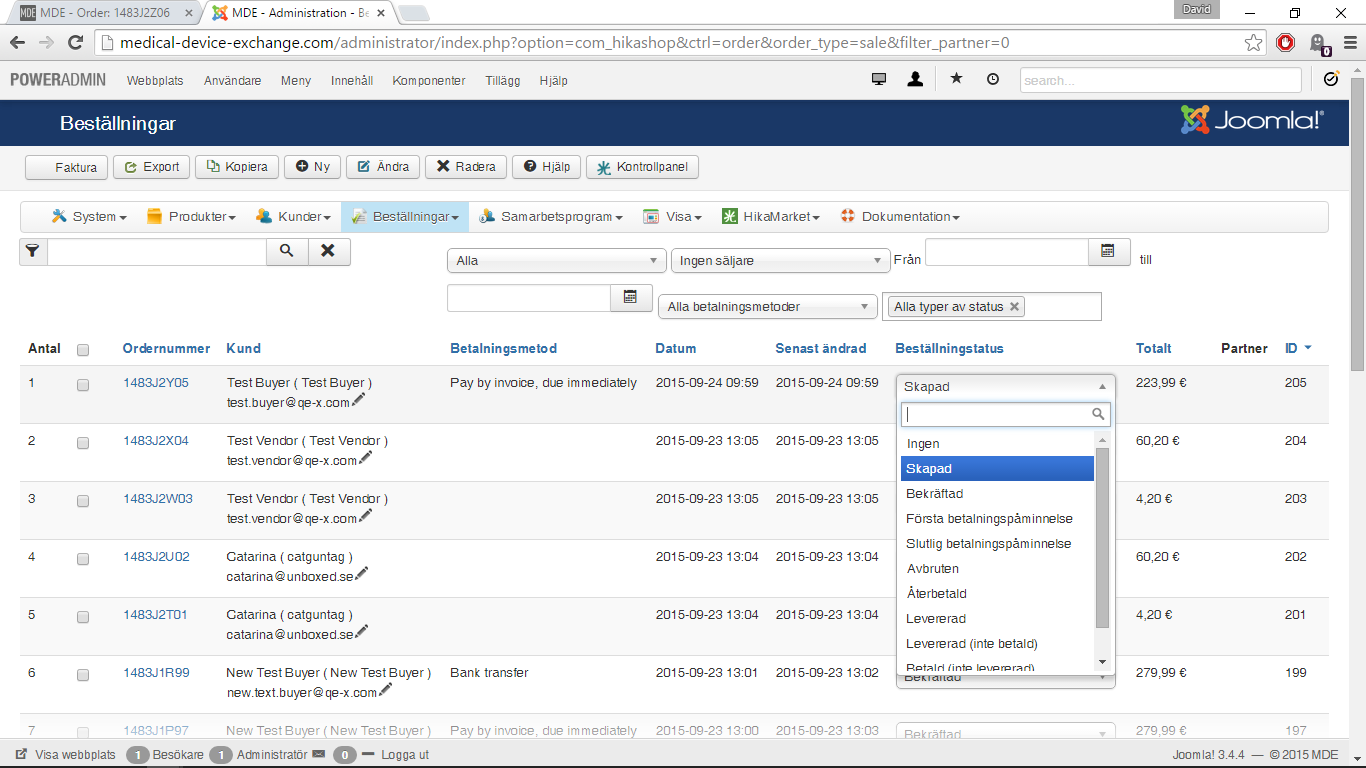
Task: Click the edit pencil for order 1483J2T01 customer
Action: click(x=361, y=632)
